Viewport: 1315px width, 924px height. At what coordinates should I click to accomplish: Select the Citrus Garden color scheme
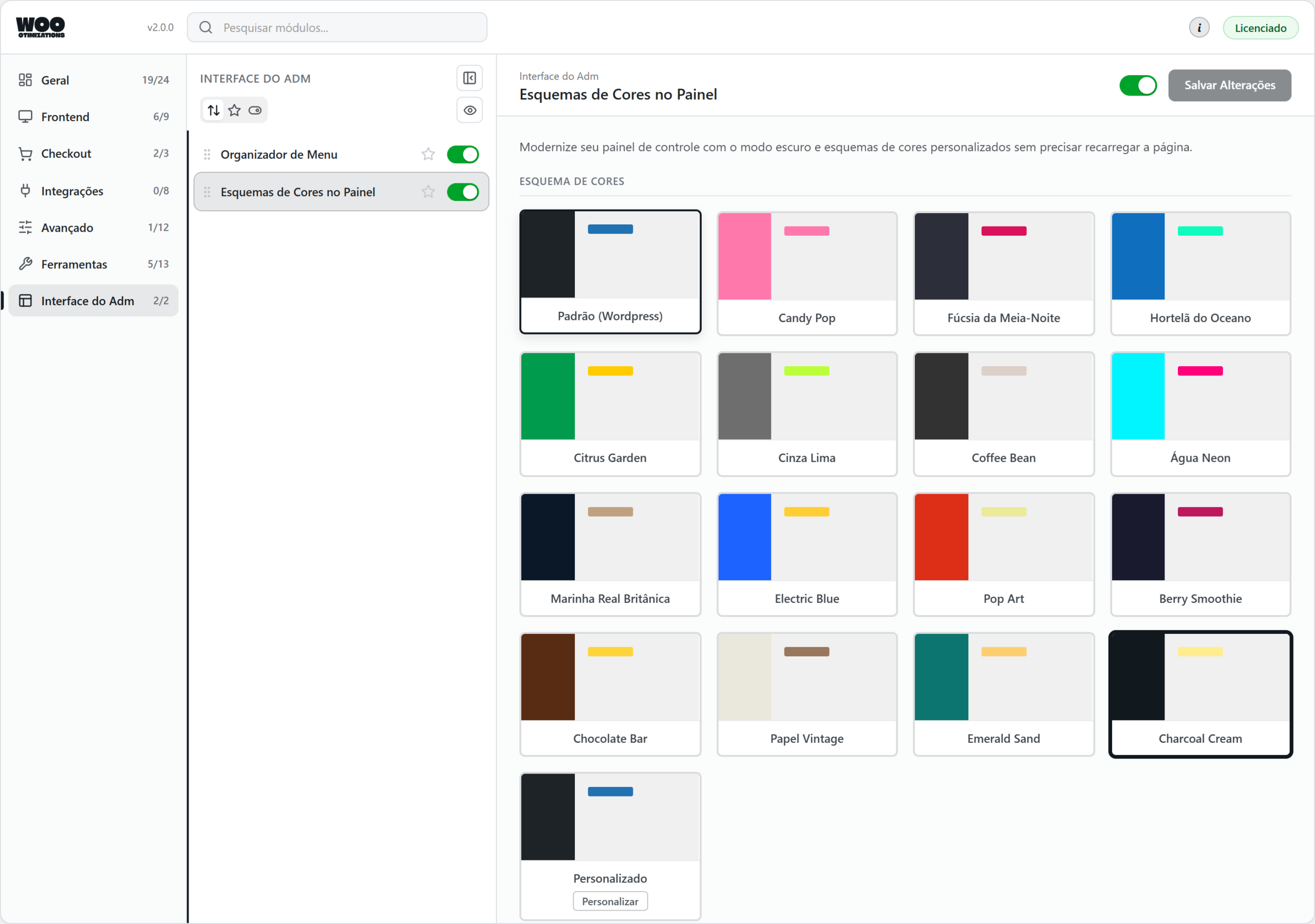[610, 413]
